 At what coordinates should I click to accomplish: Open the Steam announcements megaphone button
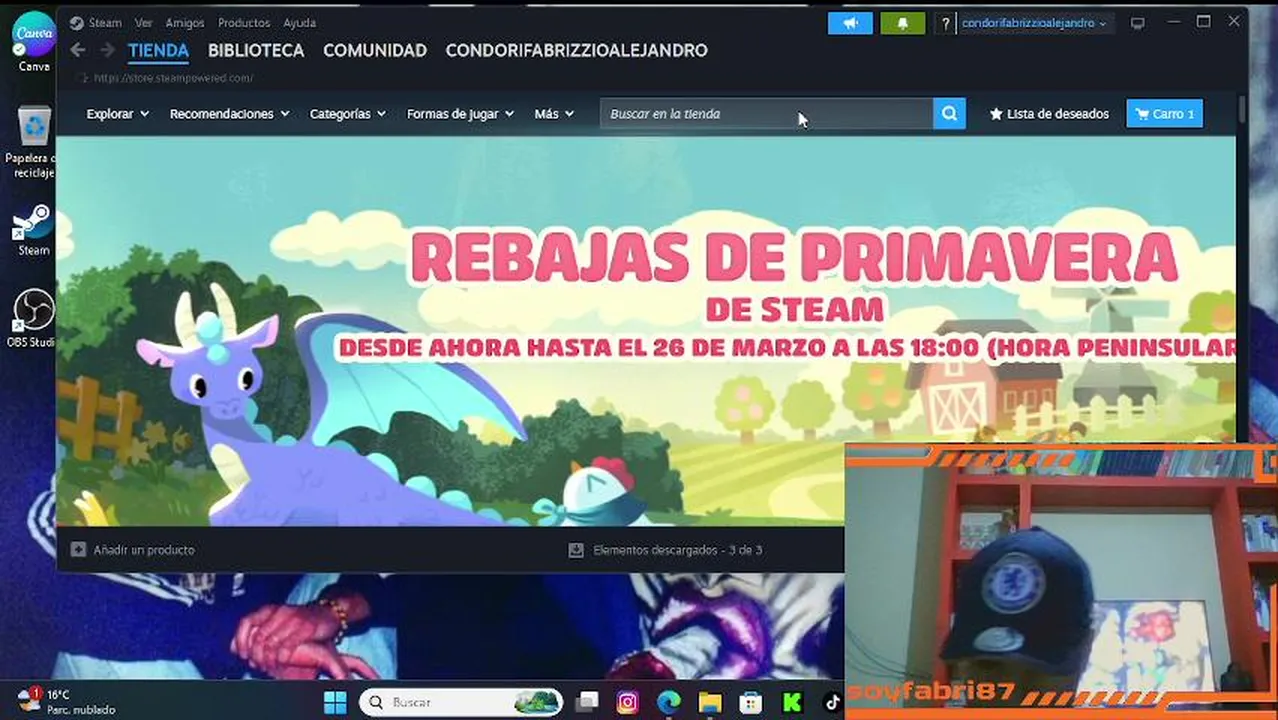(x=850, y=23)
